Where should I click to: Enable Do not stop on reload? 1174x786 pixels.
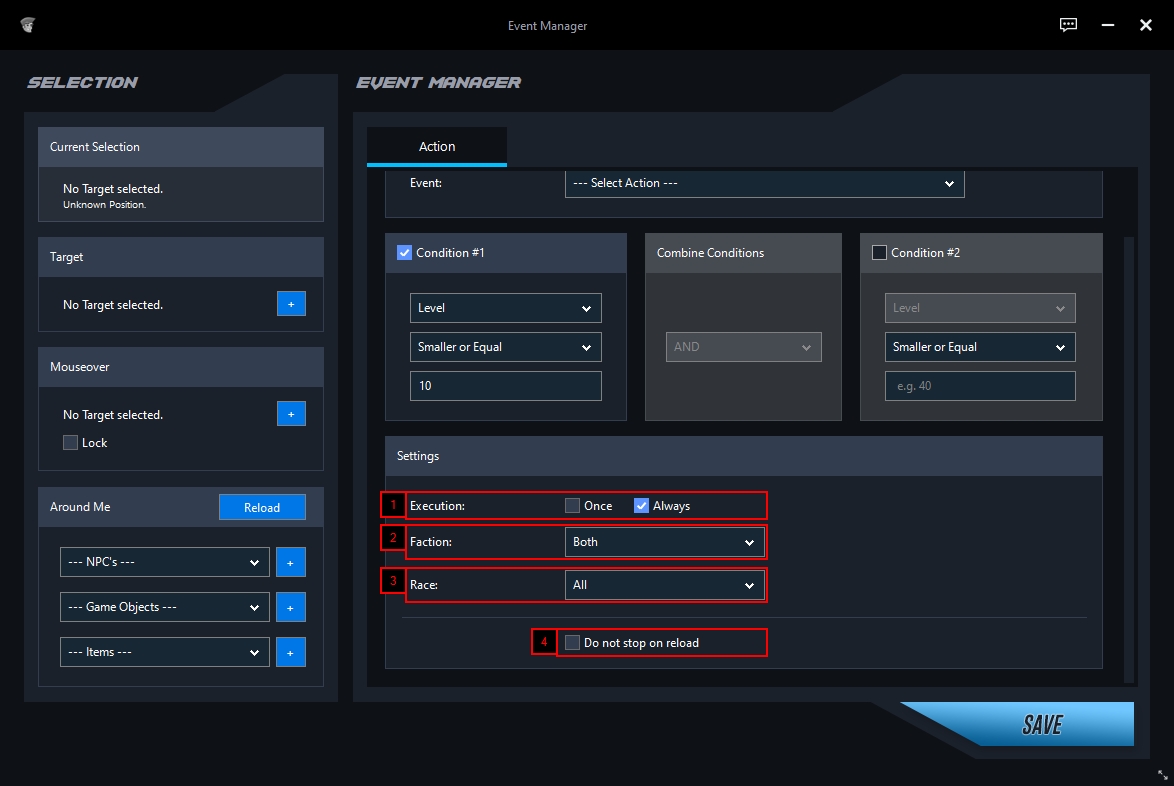572,642
